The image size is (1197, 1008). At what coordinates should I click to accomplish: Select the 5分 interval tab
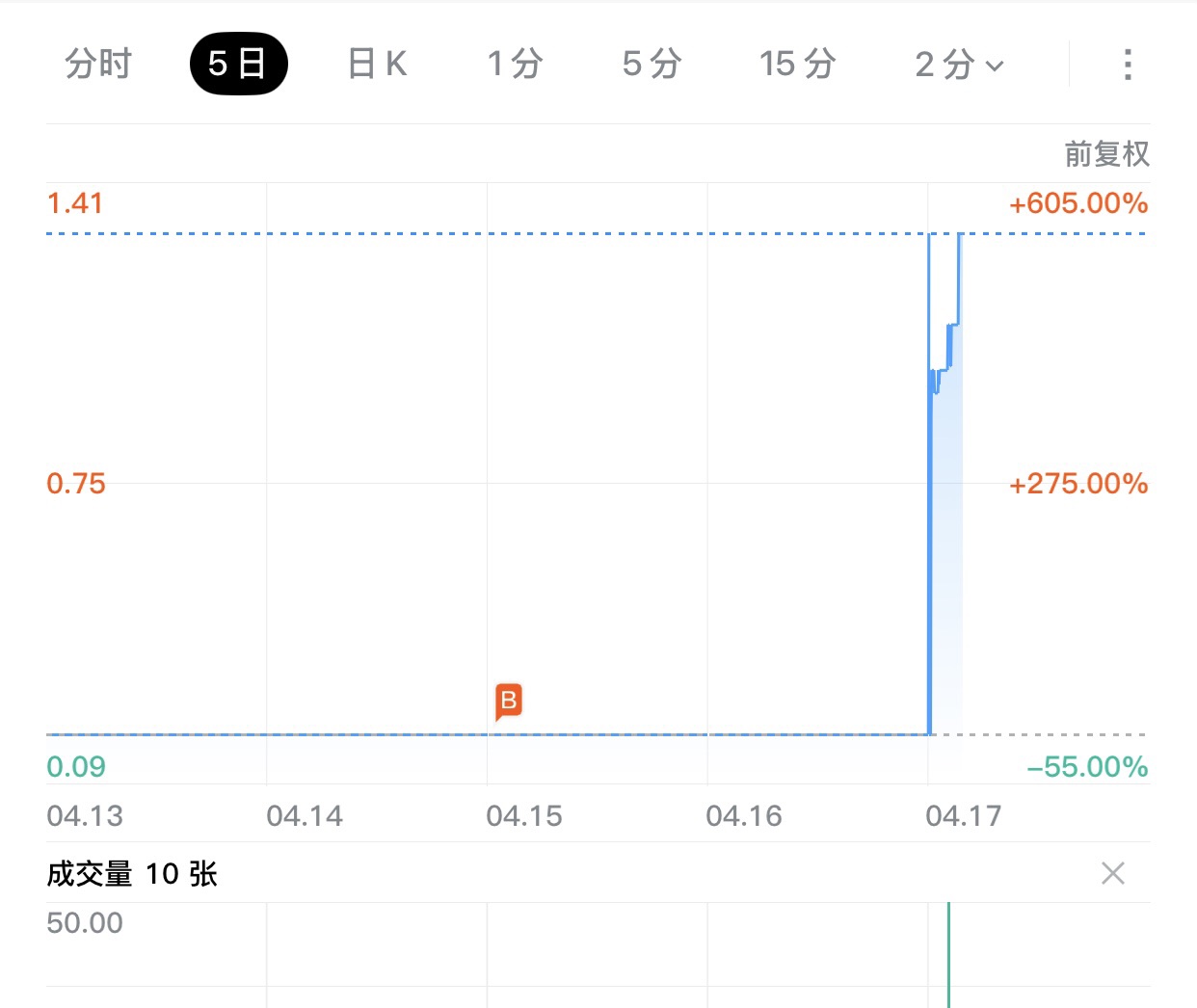pyautogui.click(x=652, y=65)
